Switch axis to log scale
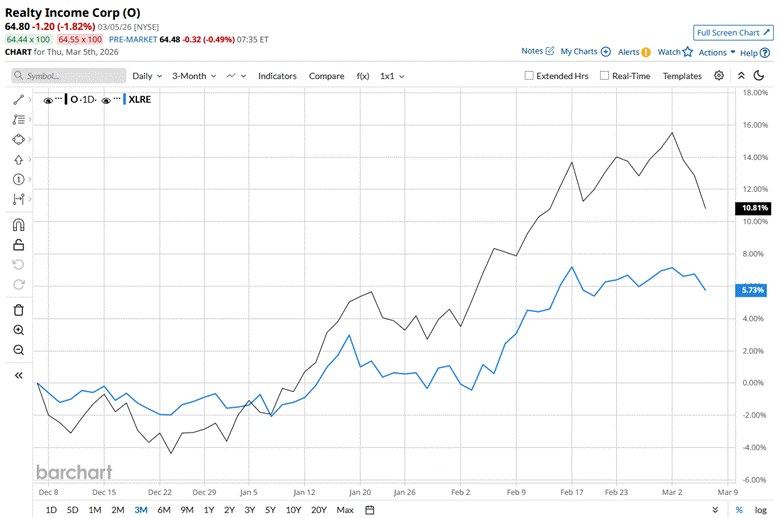This screenshot has width=780, height=518. (761, 510)
